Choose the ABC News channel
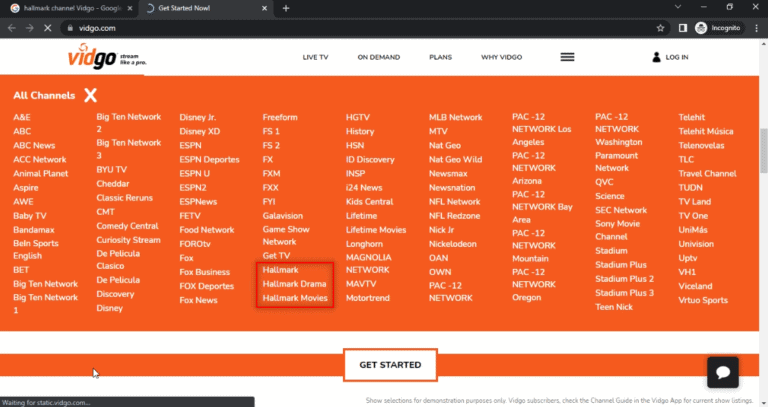 (x=34, y=145)
